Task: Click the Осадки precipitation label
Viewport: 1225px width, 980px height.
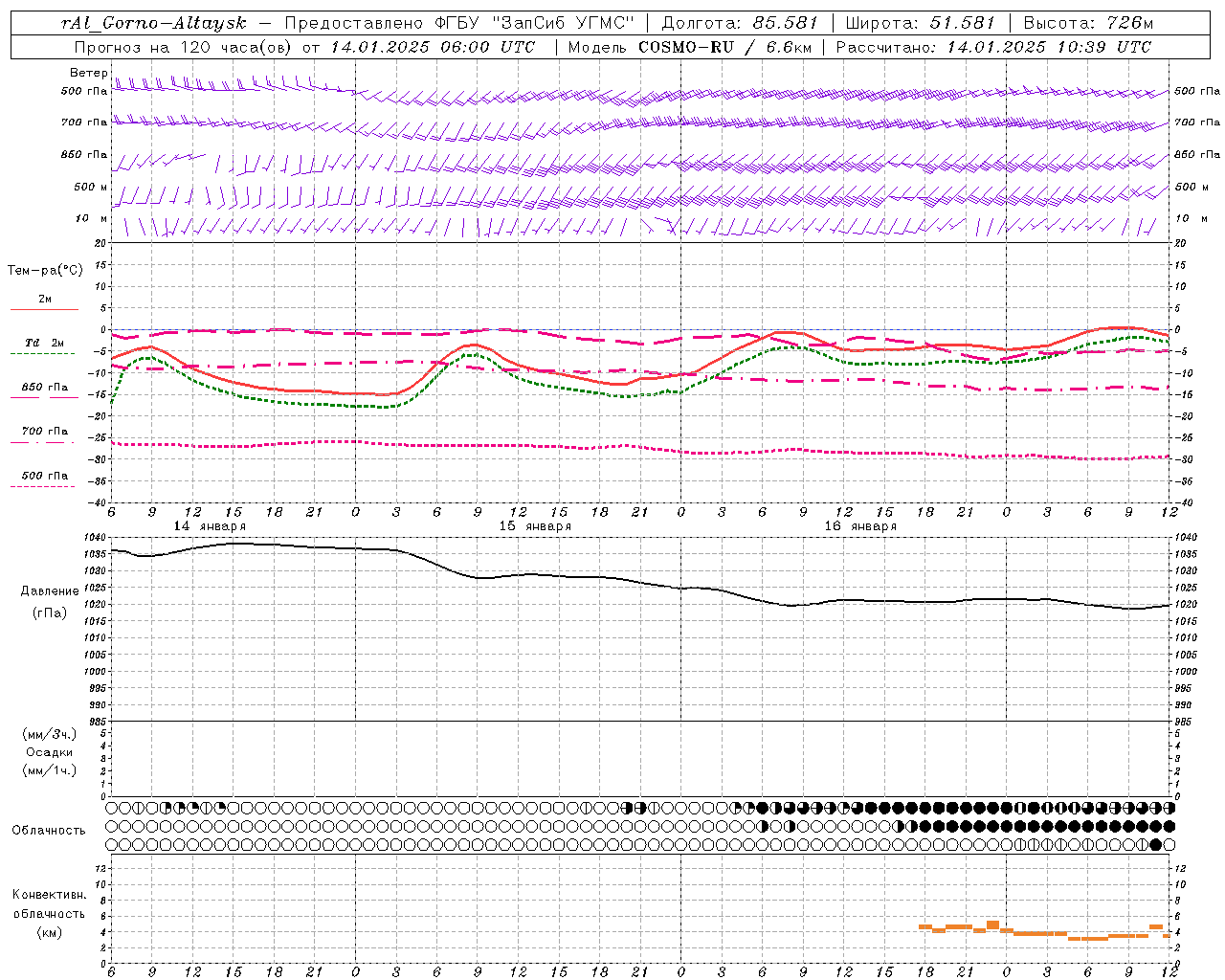Action: tap(50, 752)
